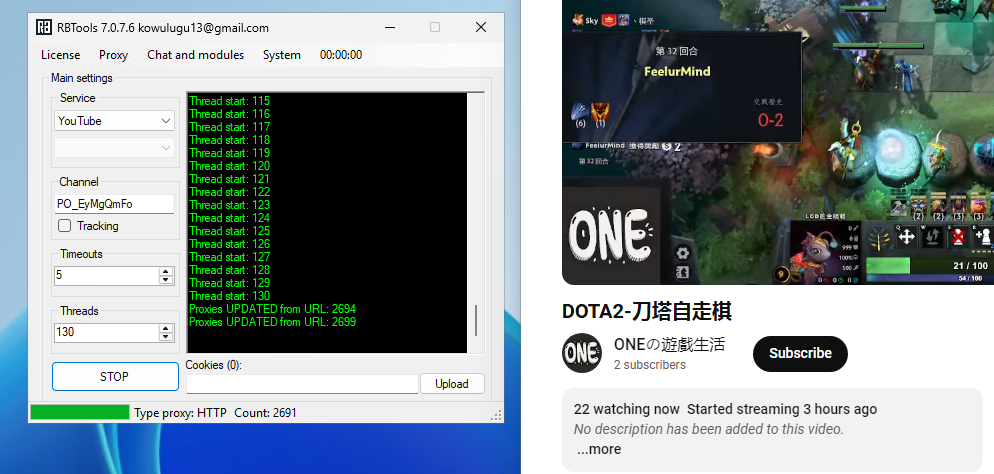Viewport: 994px width, 474px height.
Task: Click the RBTools app icon in title bar
Action: point(44,28)
